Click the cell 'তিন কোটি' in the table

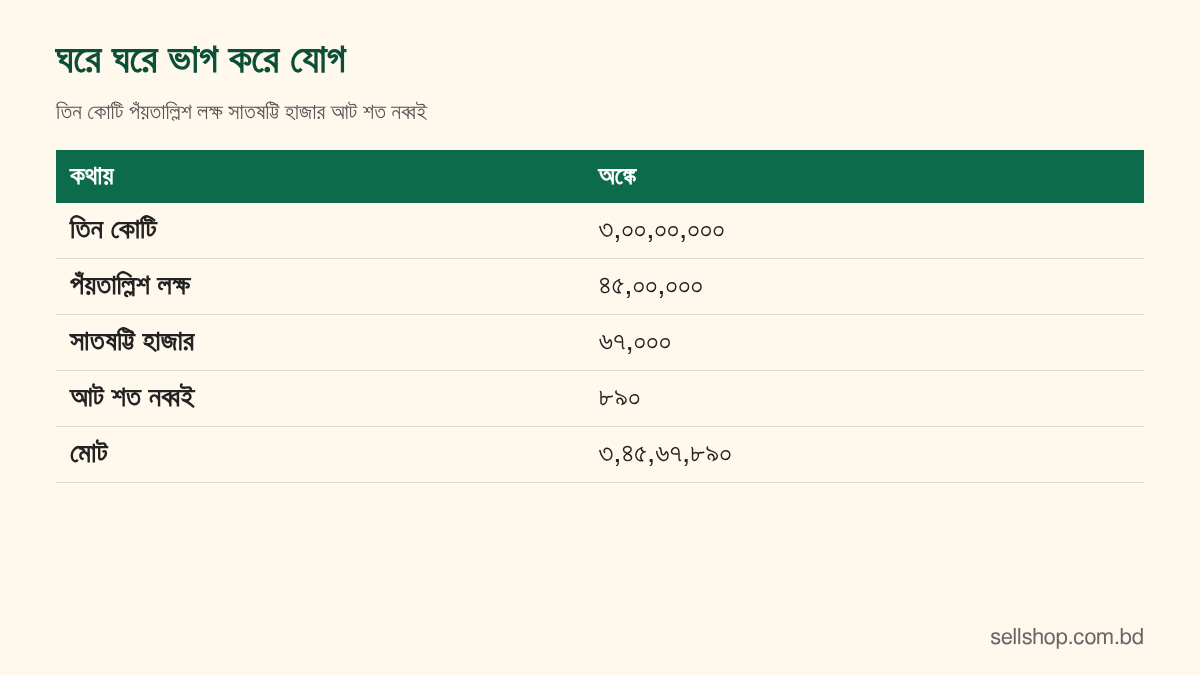[113, 230]
